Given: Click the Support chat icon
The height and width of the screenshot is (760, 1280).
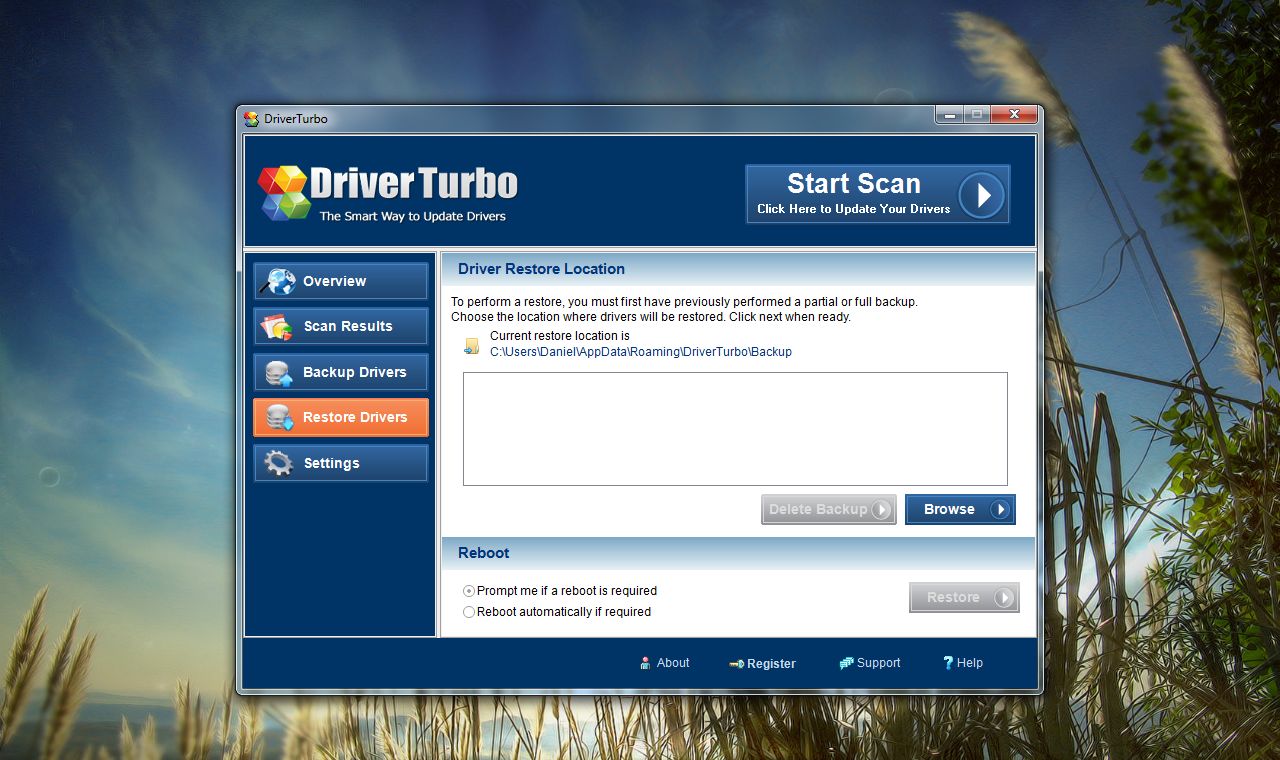Looking at the screenshot, I should (x=847, y=663).
